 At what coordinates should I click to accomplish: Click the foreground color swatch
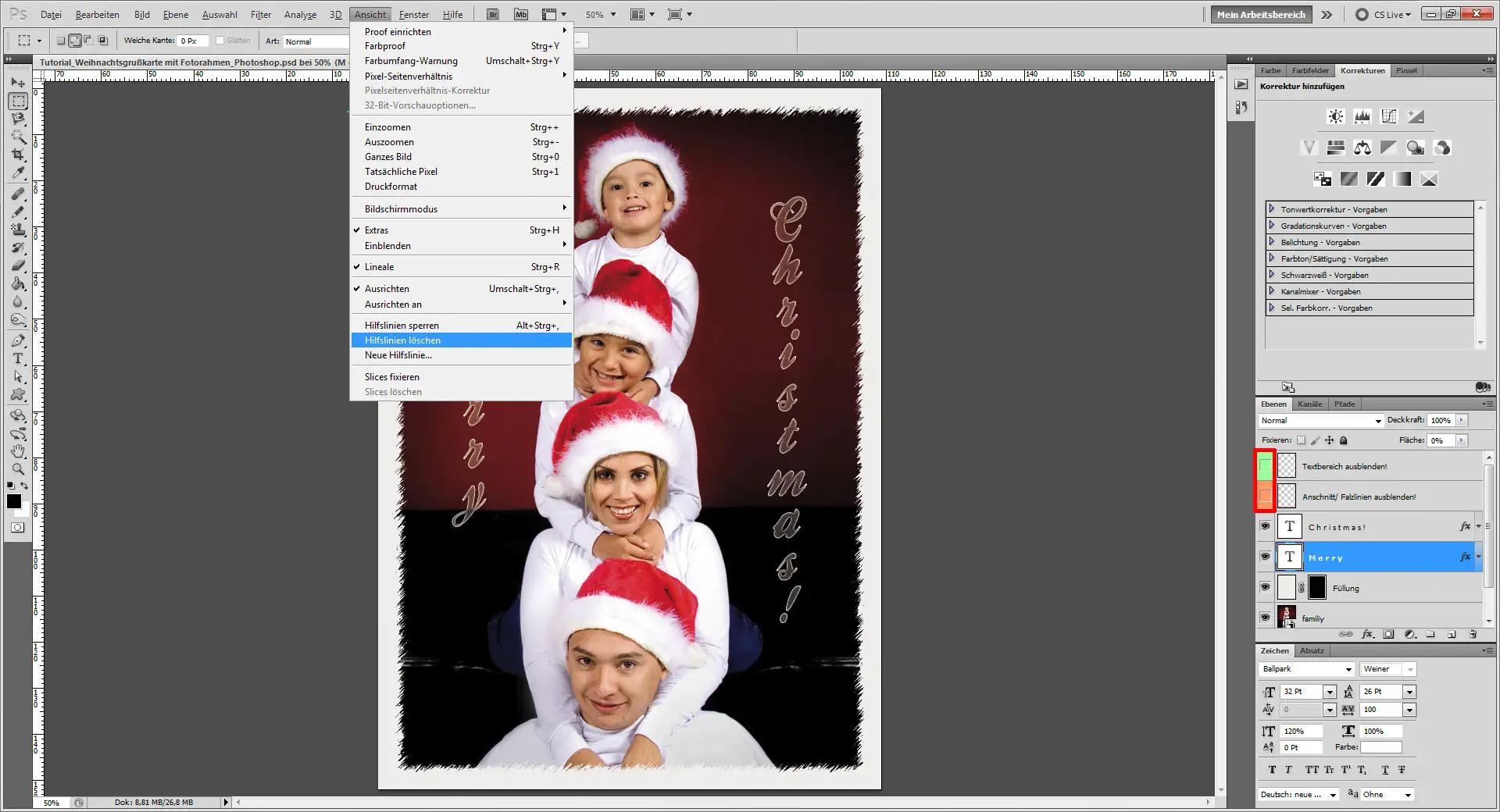pyautogui.click(x=12, y=502)
